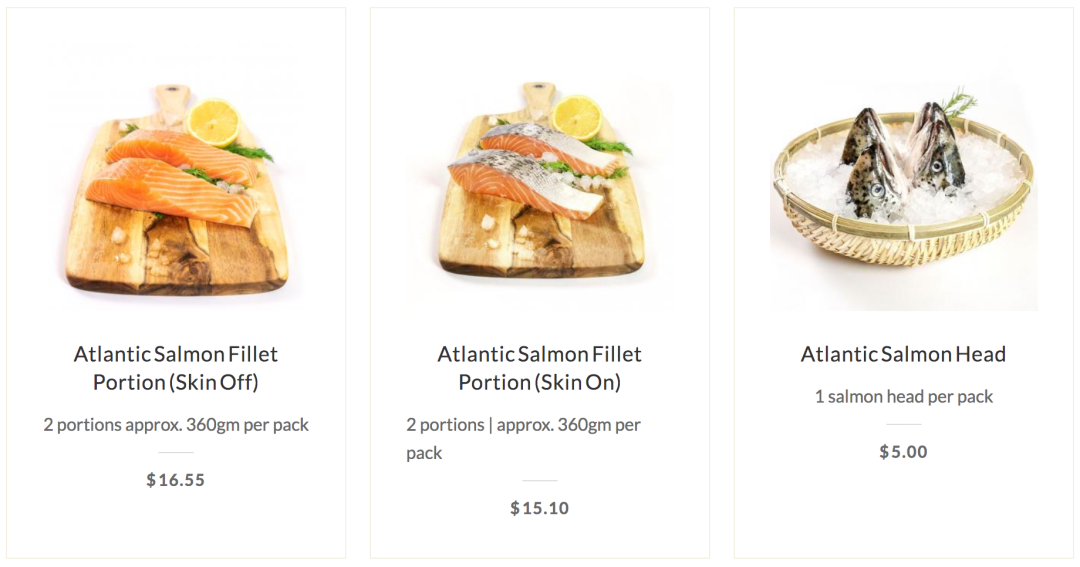
Task: Select the $15.10 price label
Action: pos(539,508)
